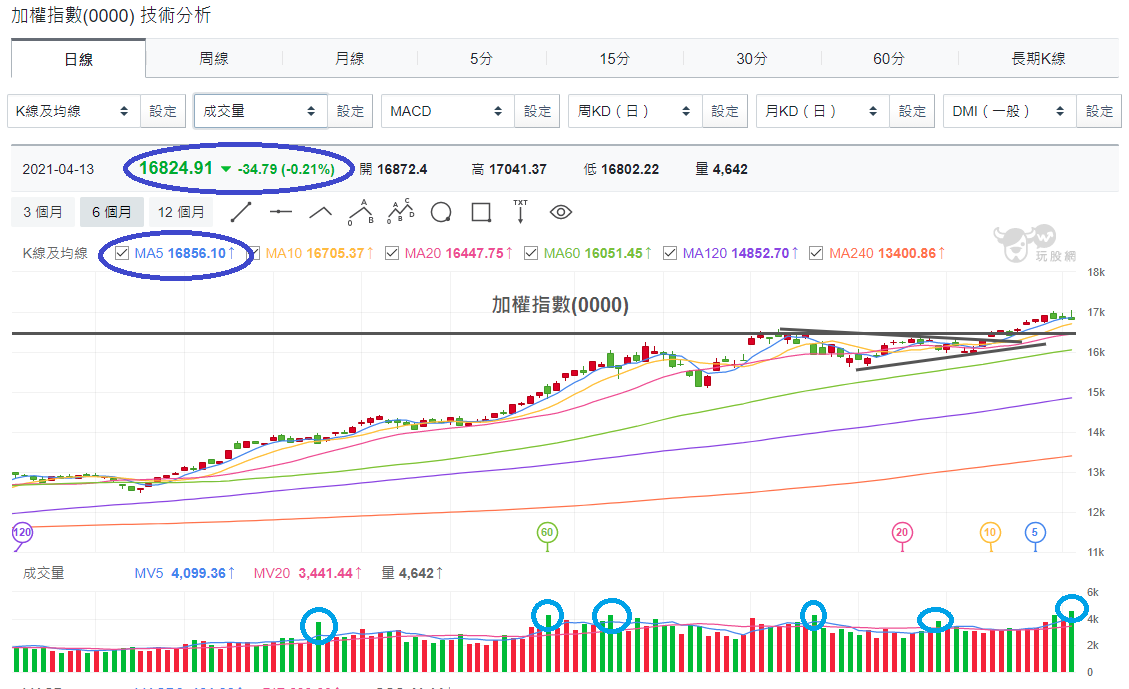This screenshot has height=689, width=1129.
Task: Expand the 周KD(日) indicator dropdown
Action: click(635, 111)
